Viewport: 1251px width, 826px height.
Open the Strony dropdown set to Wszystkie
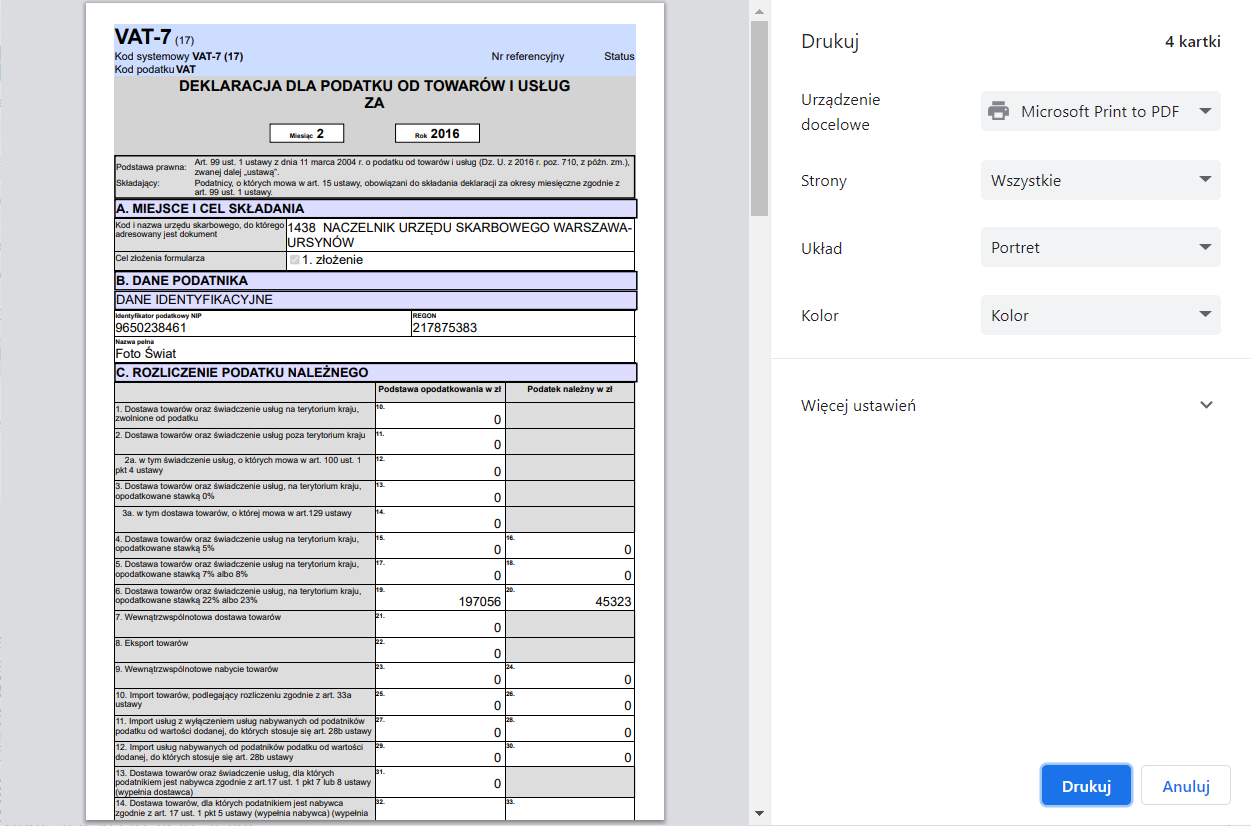[1100, 181]
